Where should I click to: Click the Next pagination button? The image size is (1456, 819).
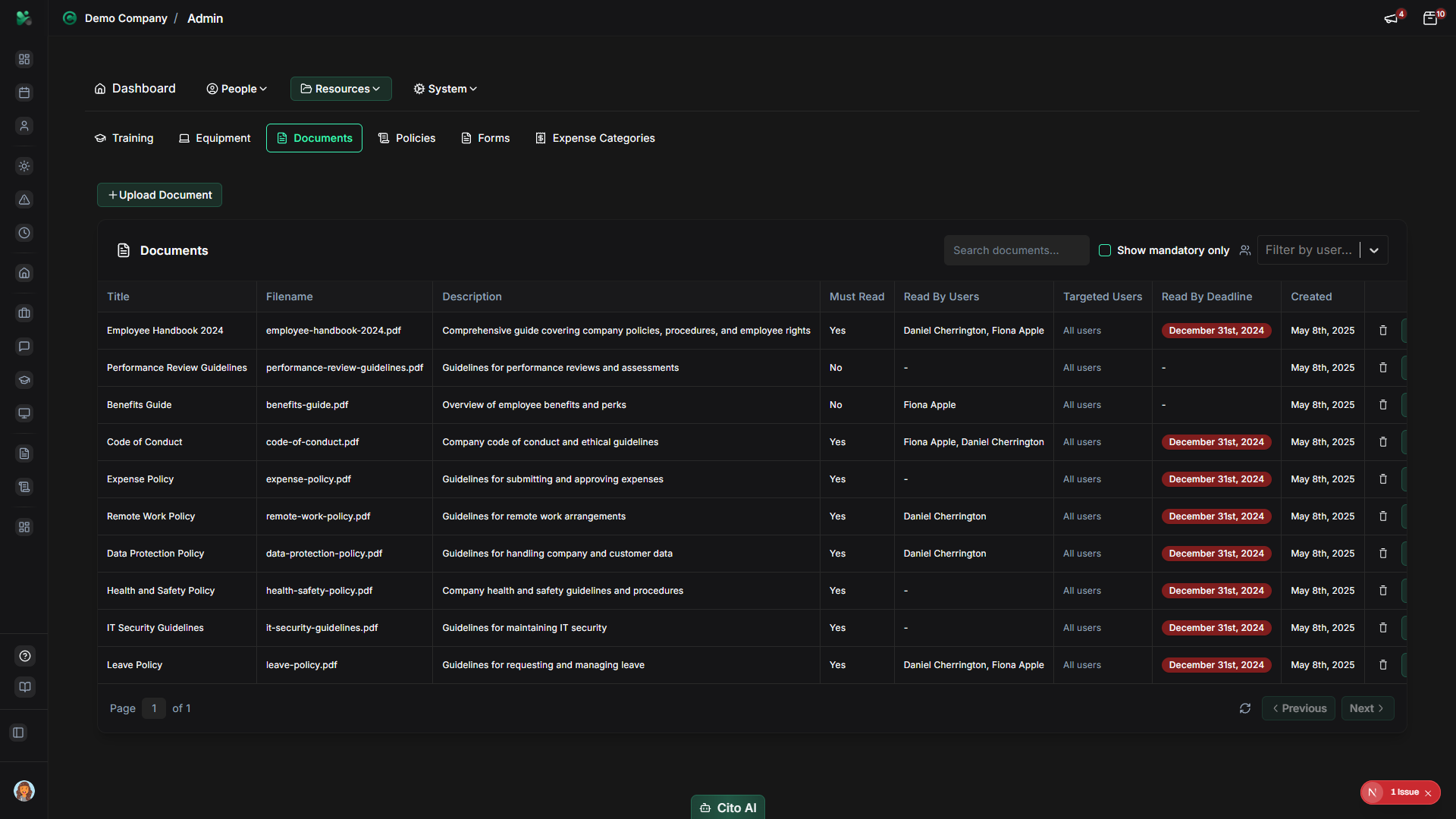(1367, 708)
